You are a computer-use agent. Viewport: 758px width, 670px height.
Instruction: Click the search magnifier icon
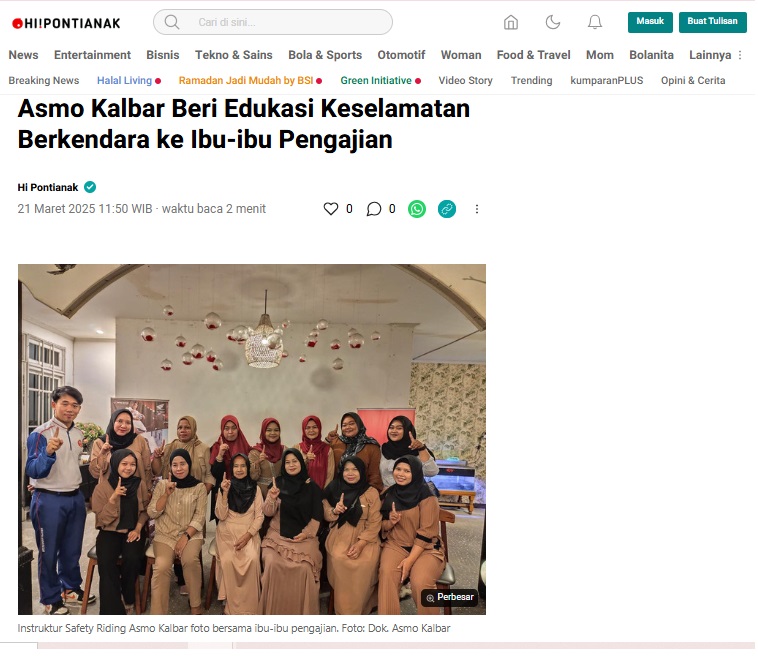[x=172, y=22]
